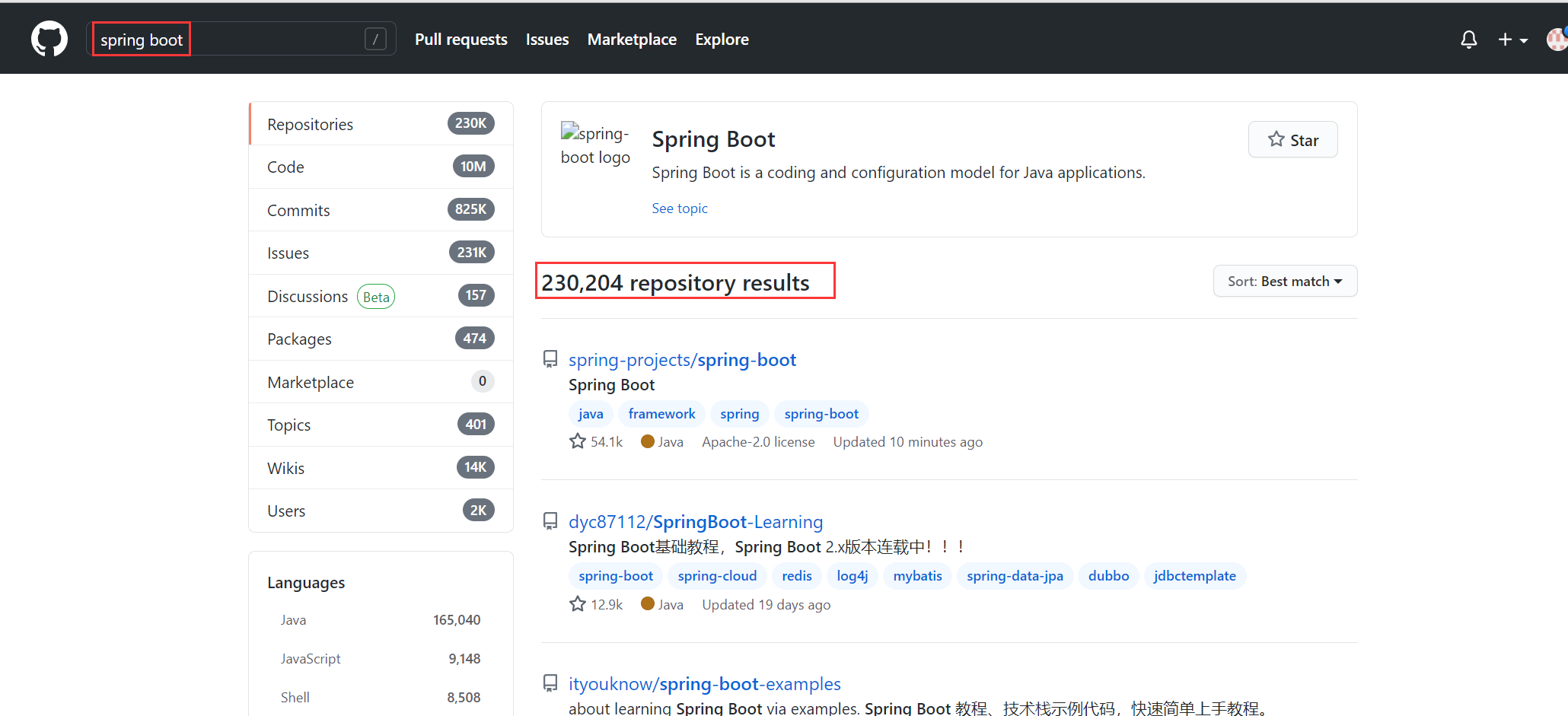This screenshot has width=1568, height=716.
Task: Click the log4j topic tag
Action: (853, 576)
